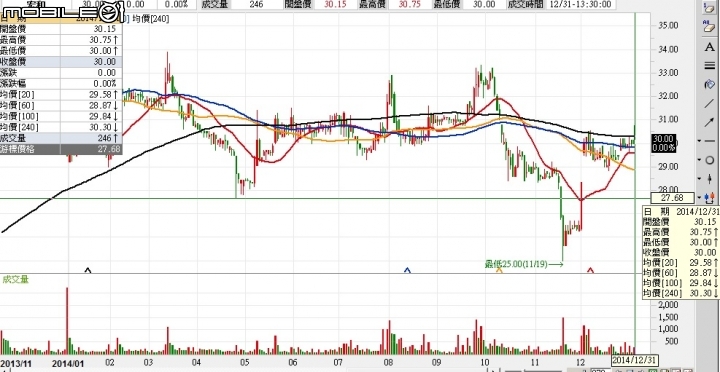Click the 漲跌 row showing 0.00
The image size is (720, 372).
61,73
